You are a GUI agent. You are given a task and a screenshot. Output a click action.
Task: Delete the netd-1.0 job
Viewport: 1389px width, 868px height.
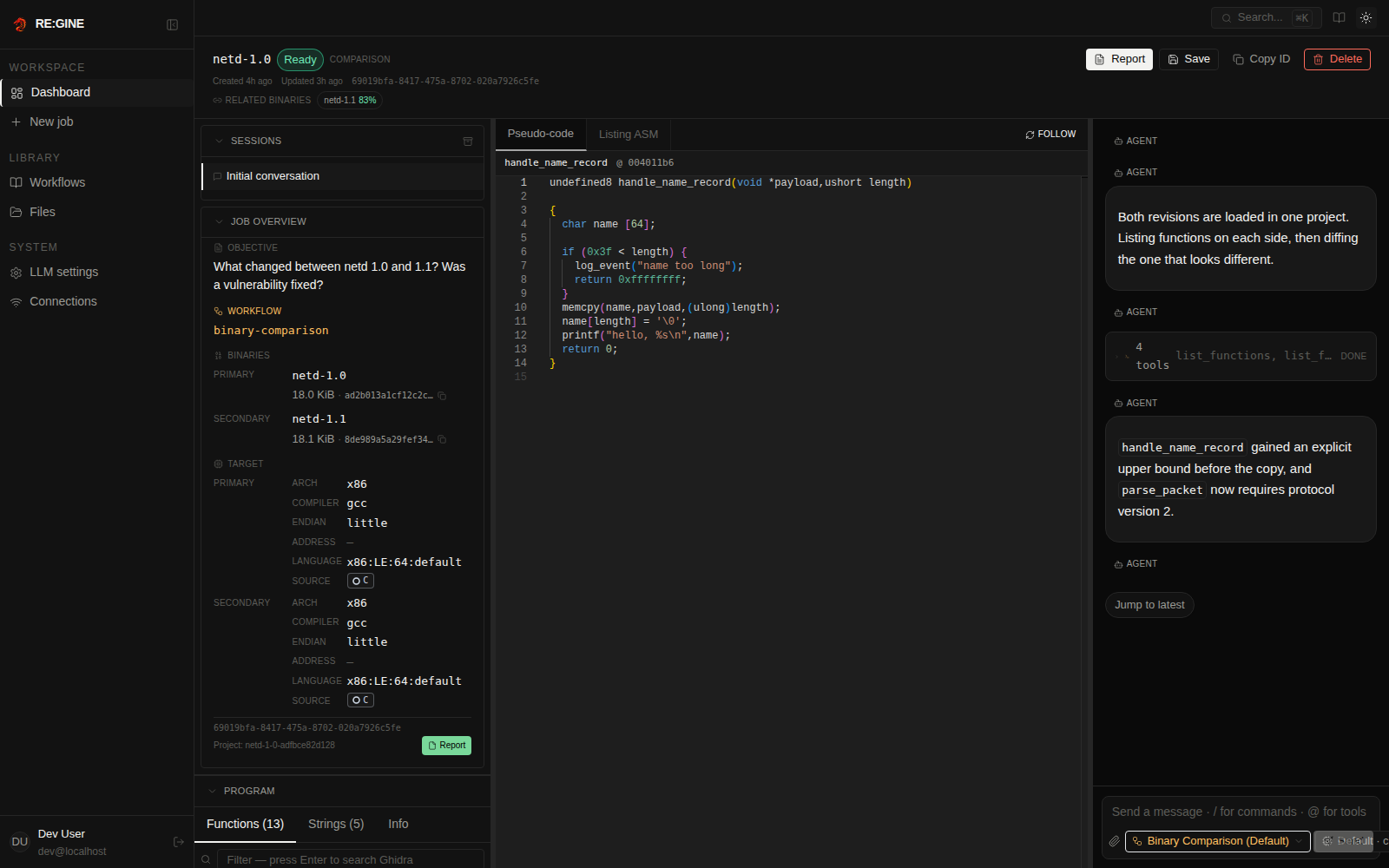1337,59
